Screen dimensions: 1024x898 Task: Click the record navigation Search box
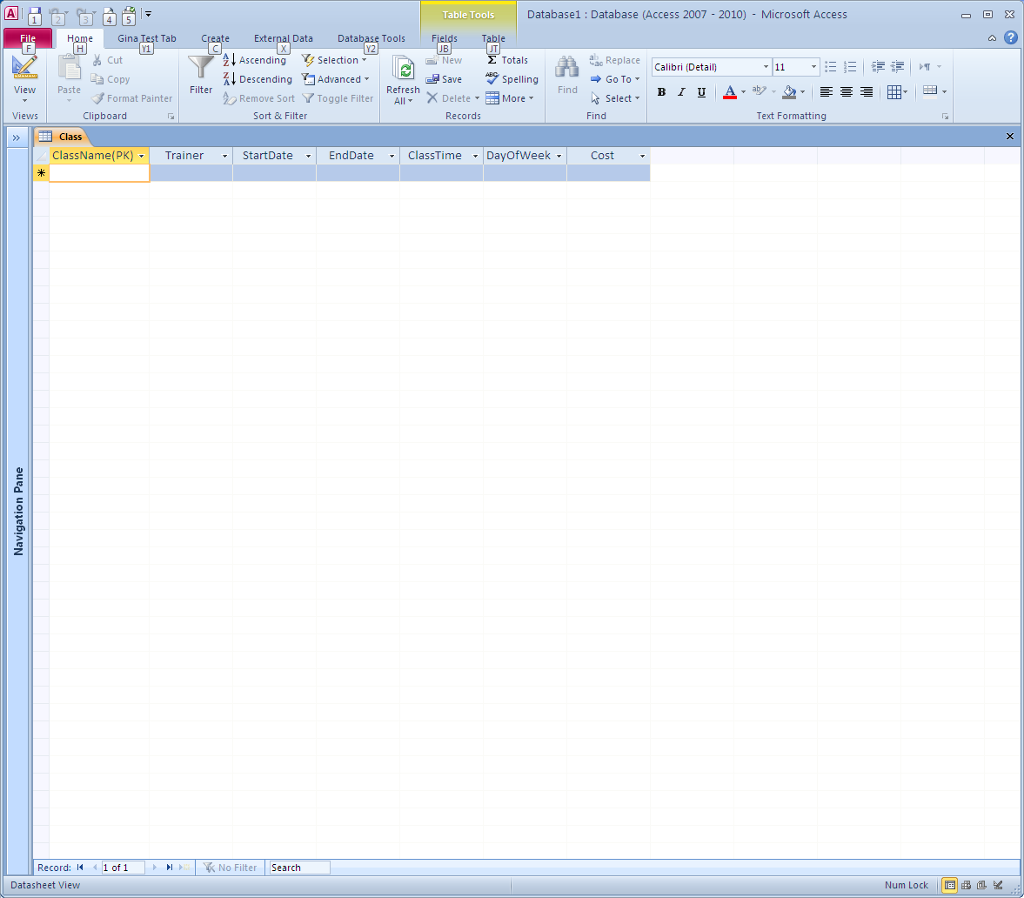(x=297, y=867)
